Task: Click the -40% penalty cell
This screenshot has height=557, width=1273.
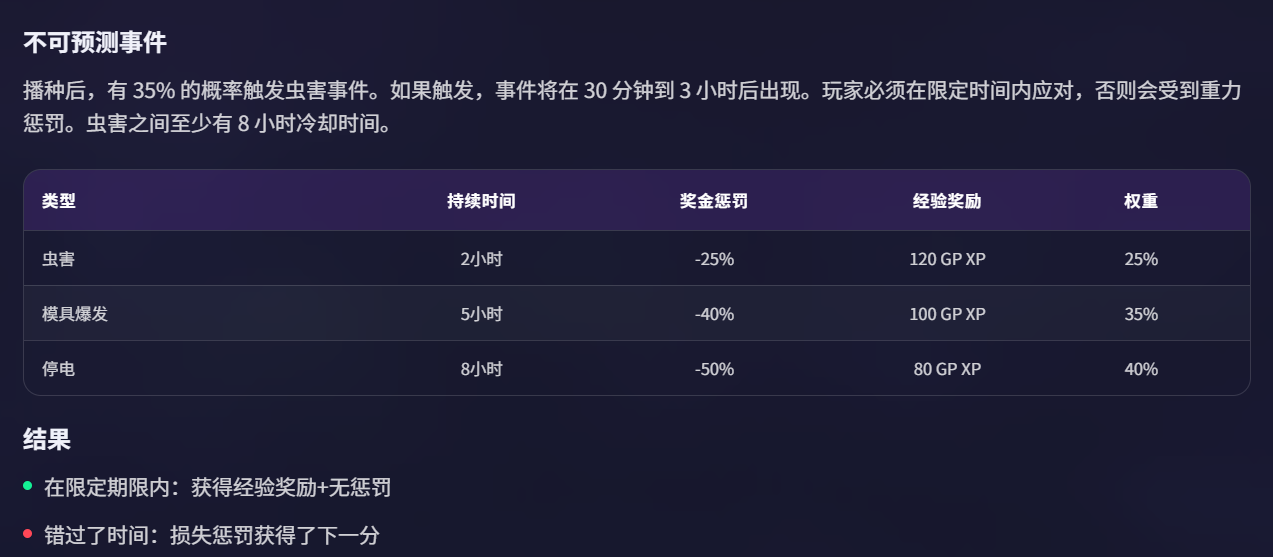Action: (x=714, y=314)
